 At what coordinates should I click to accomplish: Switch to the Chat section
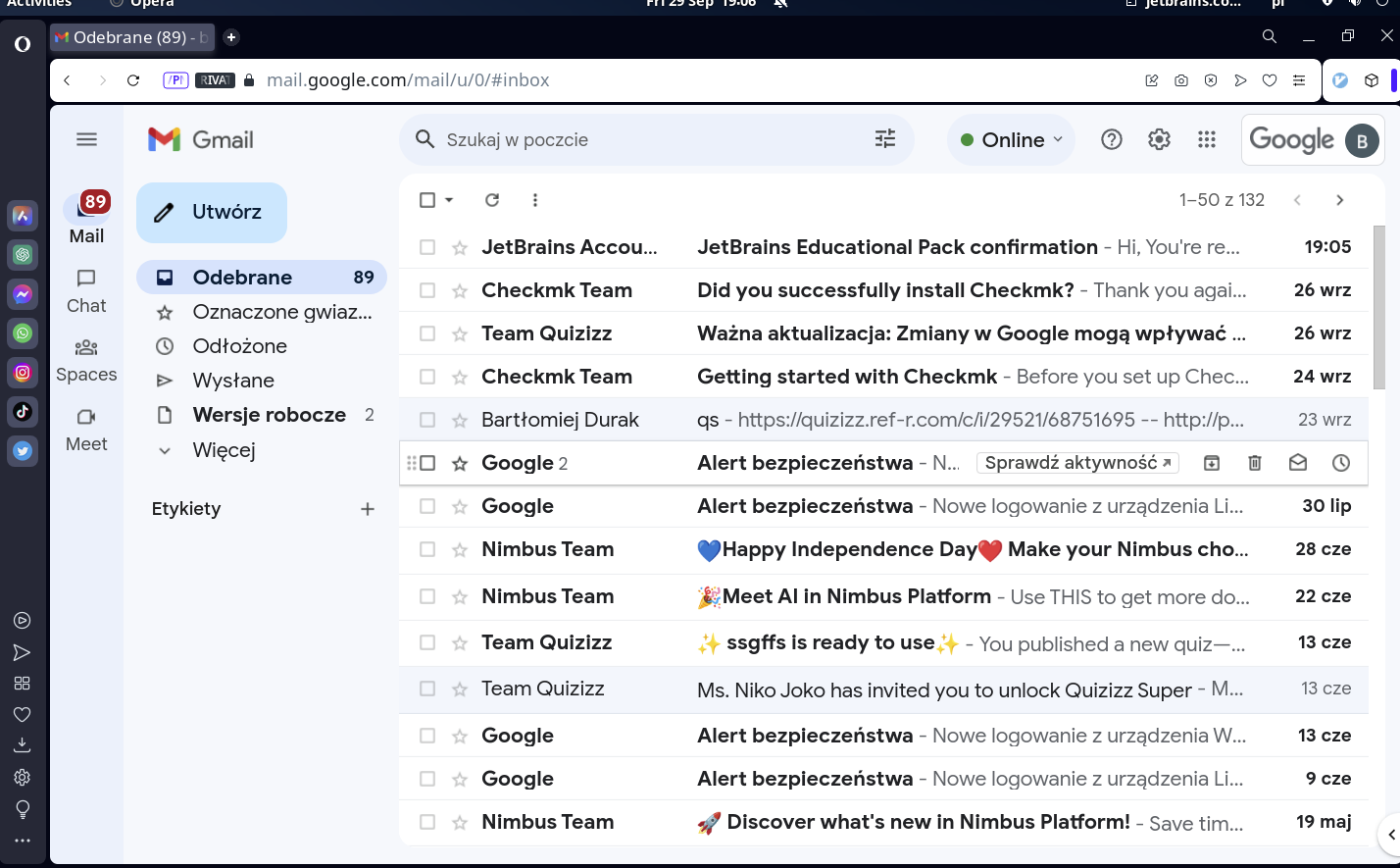86,291
